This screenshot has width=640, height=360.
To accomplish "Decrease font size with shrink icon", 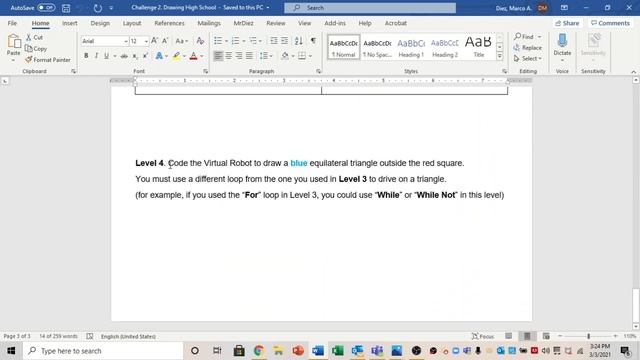I will coord(165,41).
